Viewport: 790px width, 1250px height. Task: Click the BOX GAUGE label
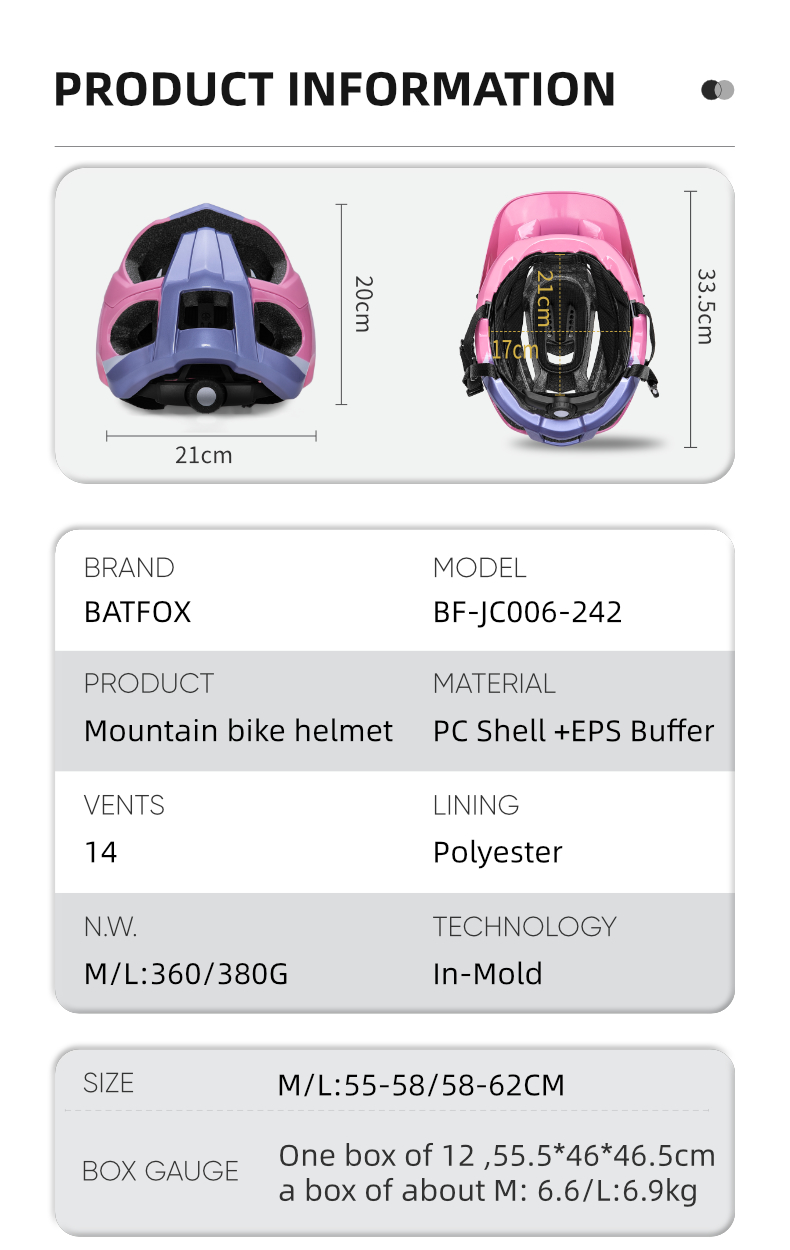(160, 1172)
